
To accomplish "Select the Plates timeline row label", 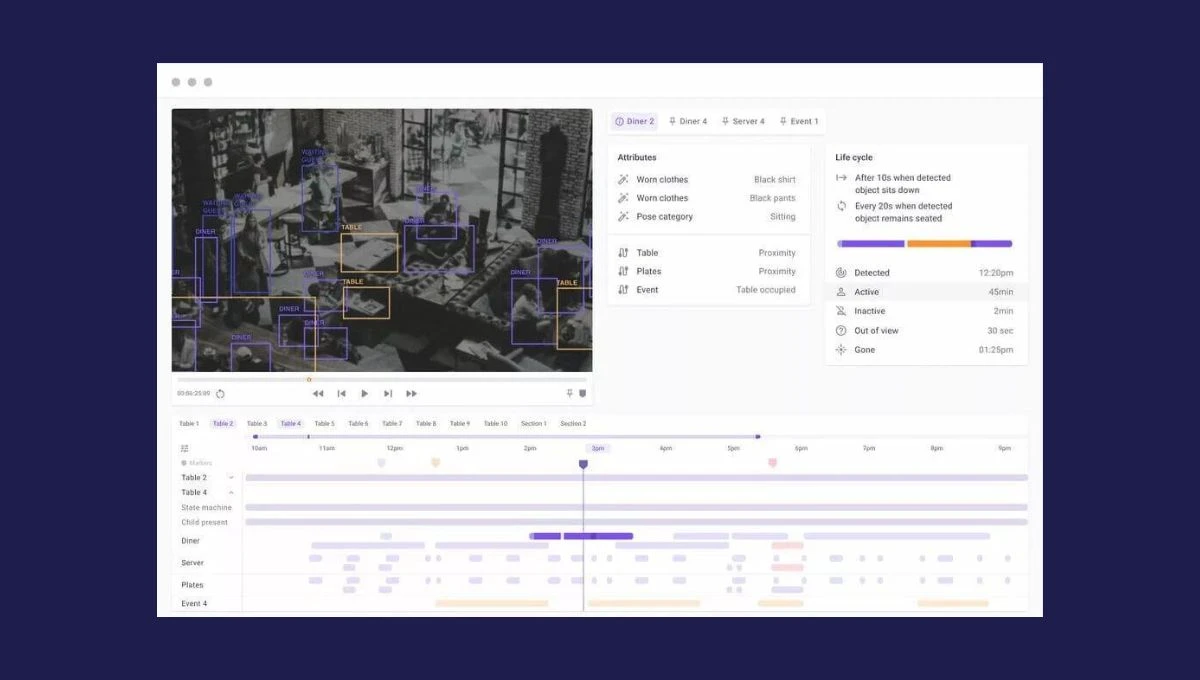I will pos(192,585).
